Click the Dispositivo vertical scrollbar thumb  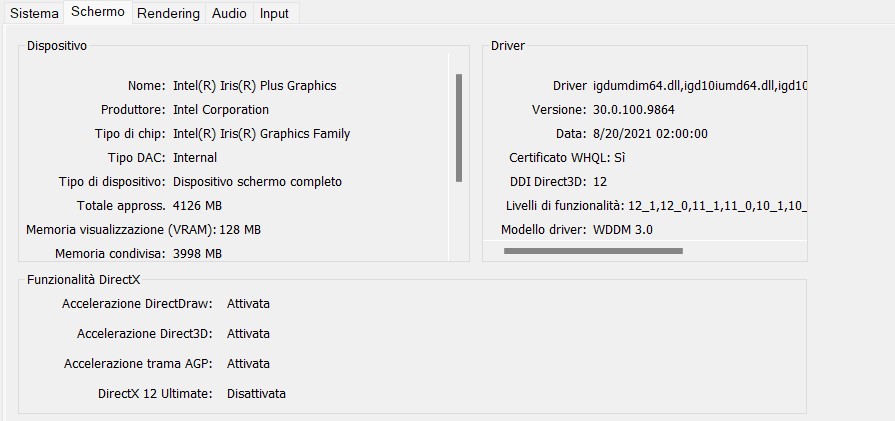(459, 128)
